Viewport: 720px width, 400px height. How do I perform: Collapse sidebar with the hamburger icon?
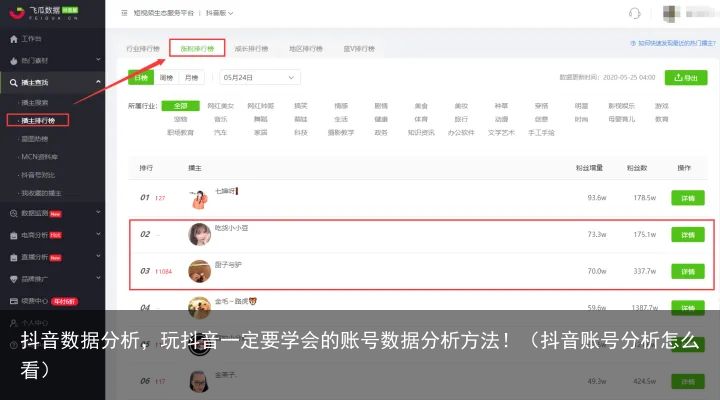(x=124, y=13)
